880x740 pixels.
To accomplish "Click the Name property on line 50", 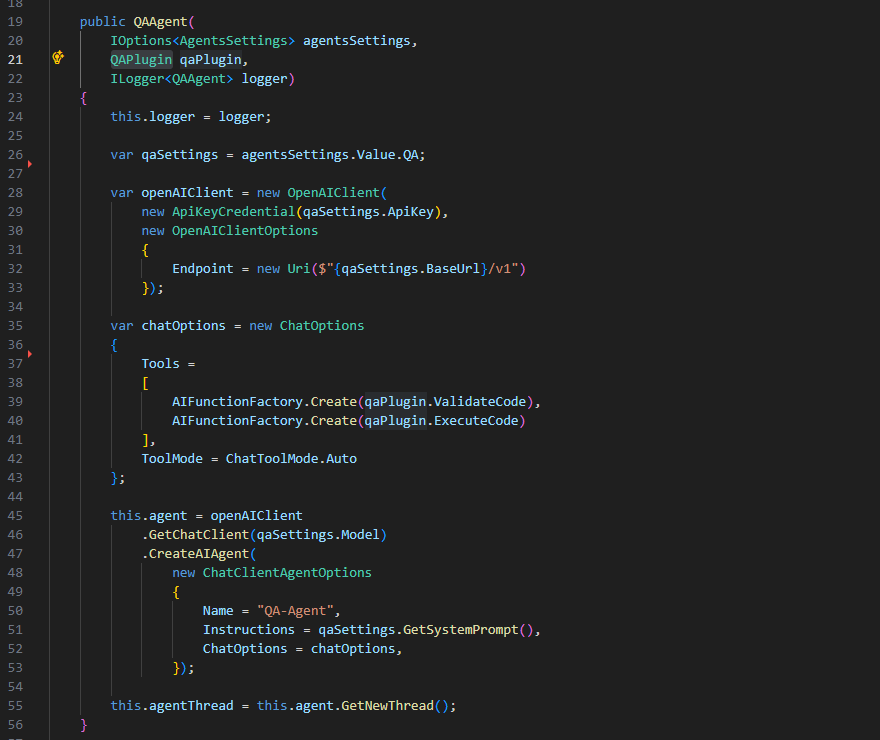I will coord(218,611).
